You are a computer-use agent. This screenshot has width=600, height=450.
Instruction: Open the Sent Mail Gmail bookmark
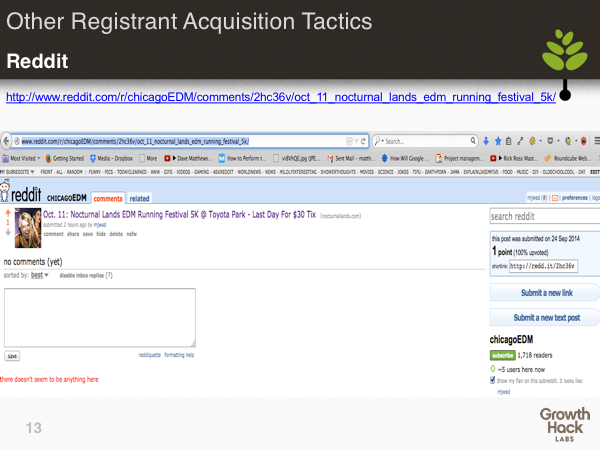click(x=351, y=158)
